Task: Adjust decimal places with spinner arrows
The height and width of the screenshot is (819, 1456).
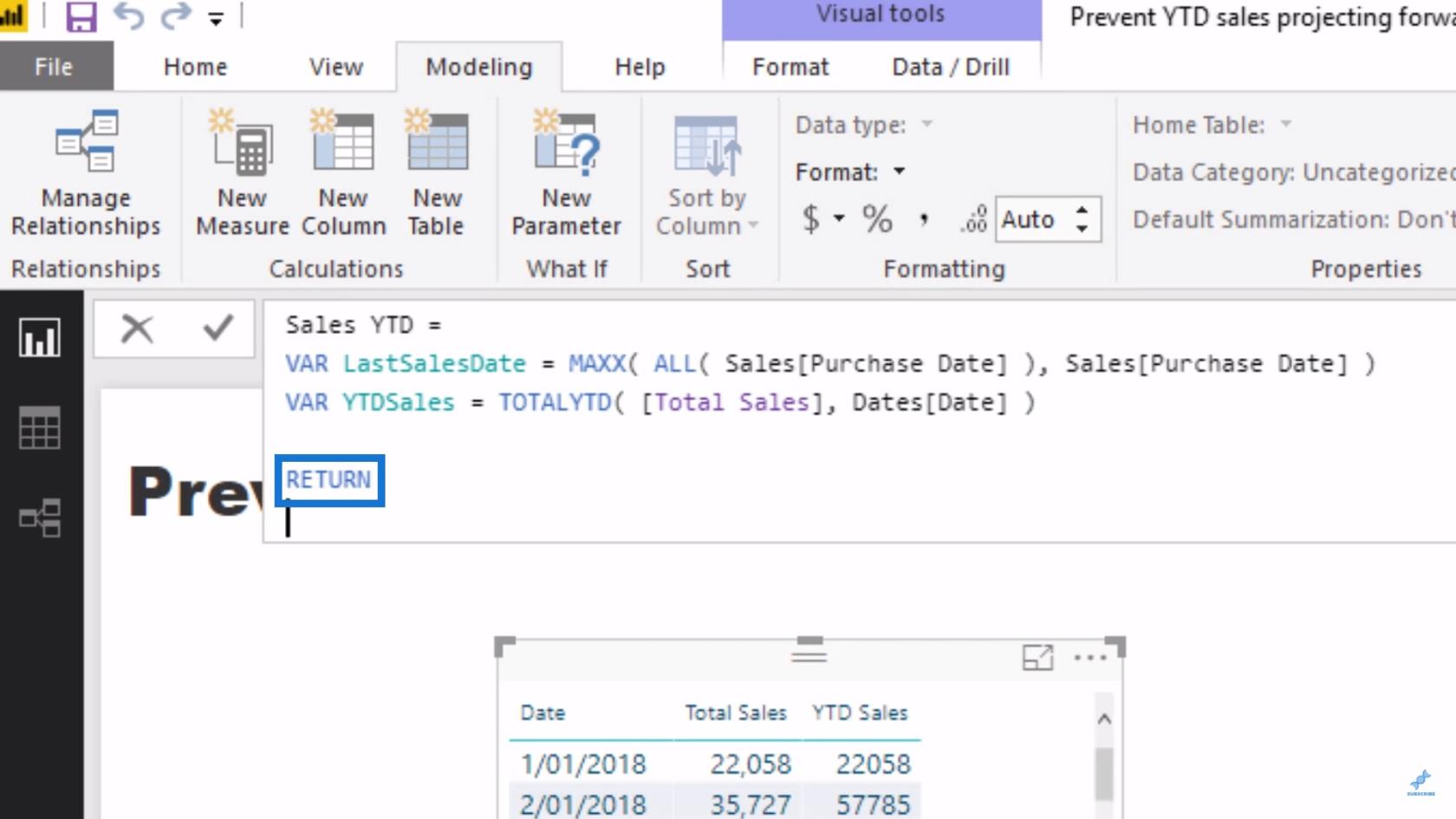Action: coord(1082,219)
